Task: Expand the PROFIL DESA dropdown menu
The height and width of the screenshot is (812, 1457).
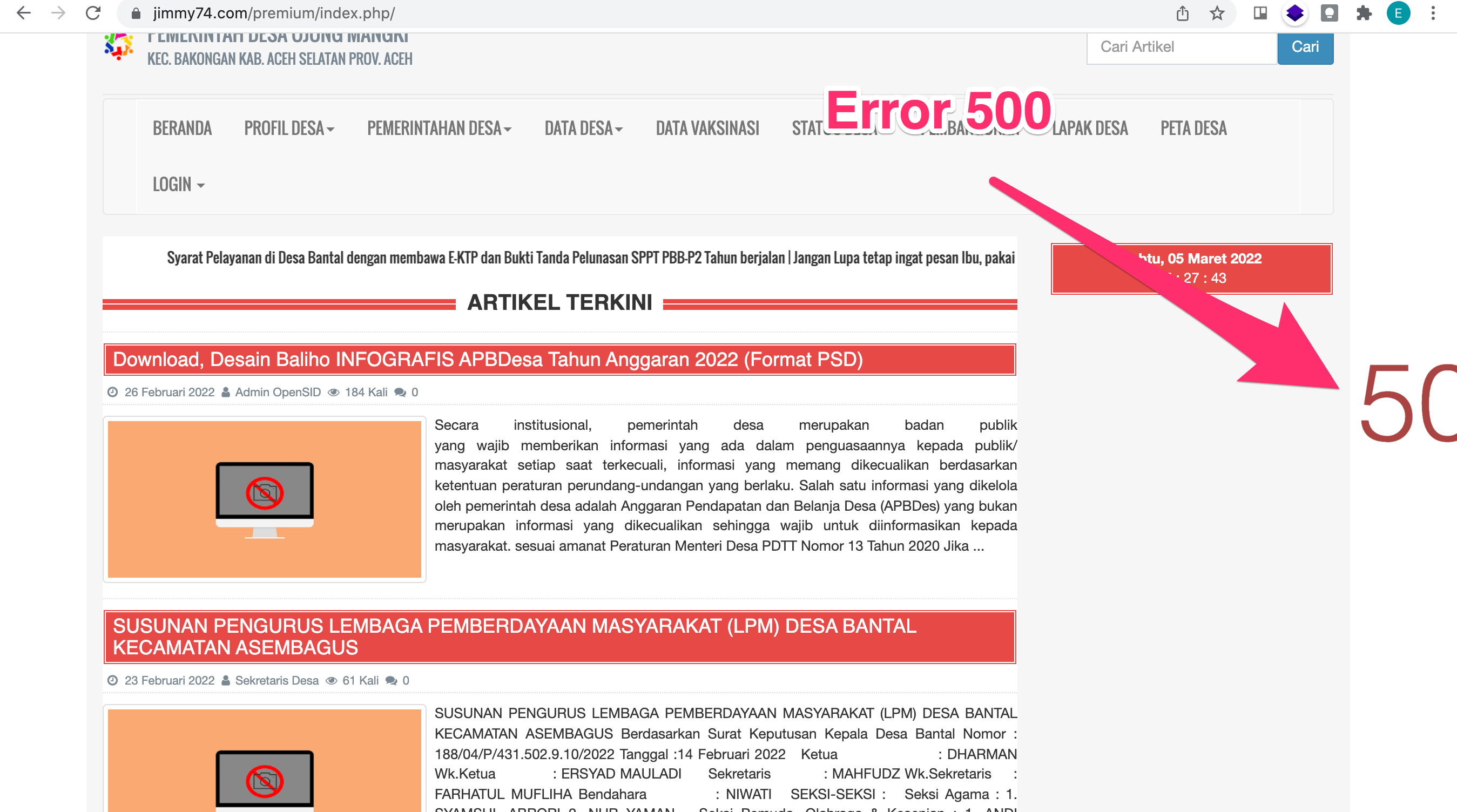Action: (x=289, y=128)
